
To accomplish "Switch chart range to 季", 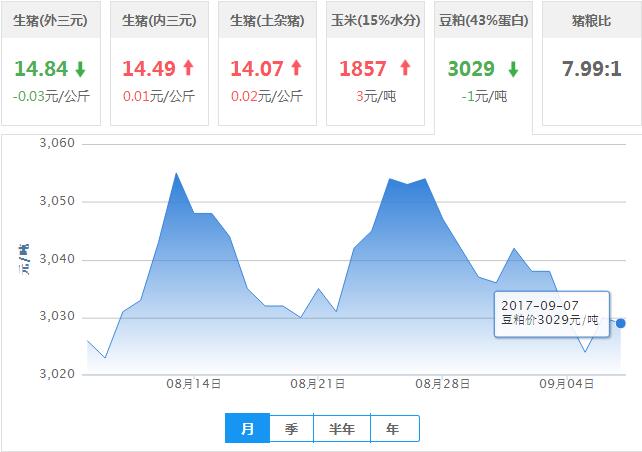I will tap(292, 429).
